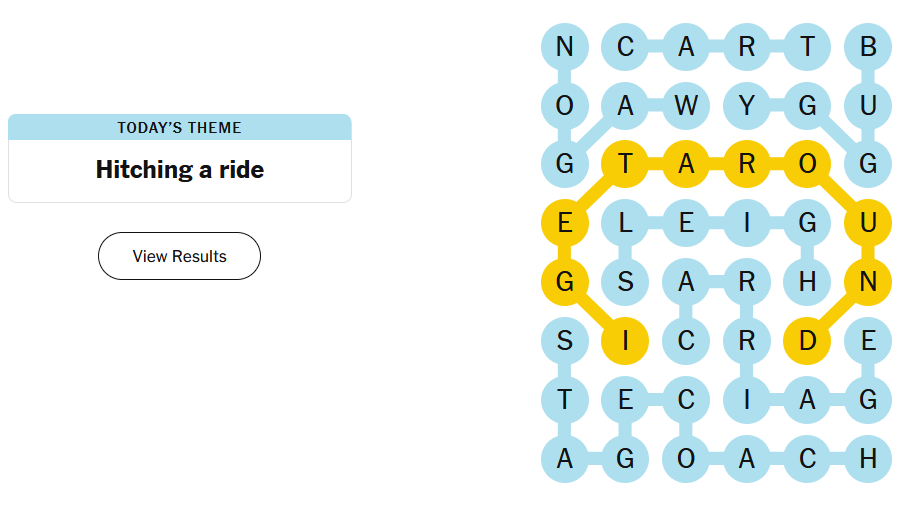Viewport: 908px width, 511px height.
Task: Tap the yellow letter E tile
Action: (565, 223)
